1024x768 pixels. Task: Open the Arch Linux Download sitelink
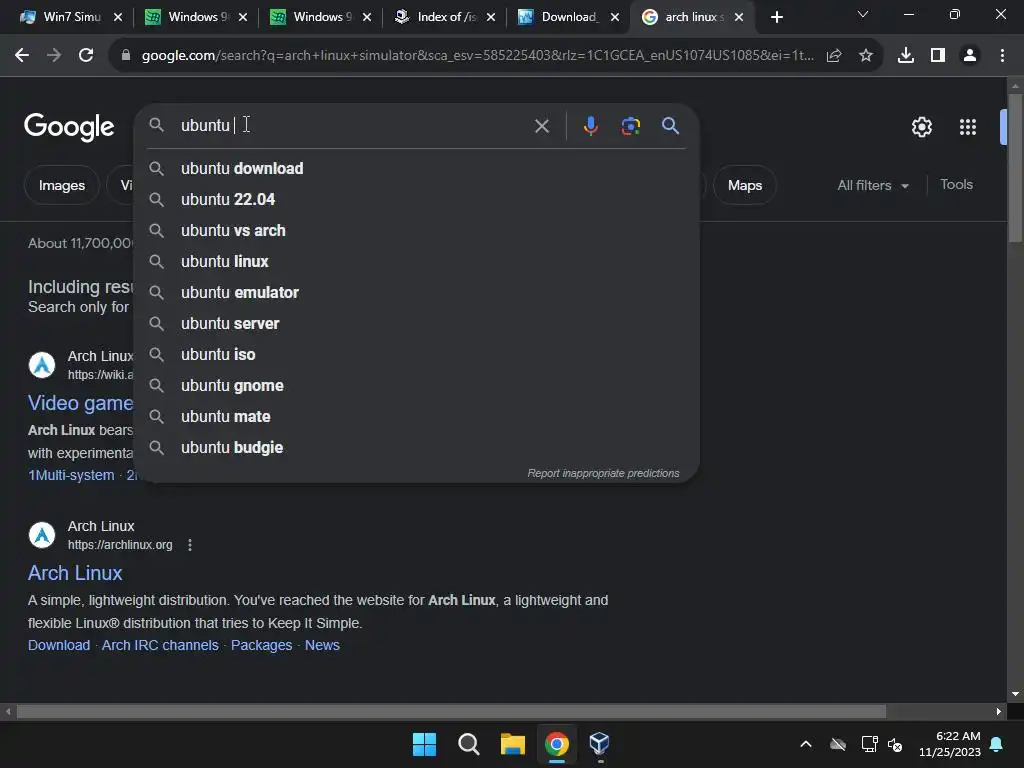point(59,645)
